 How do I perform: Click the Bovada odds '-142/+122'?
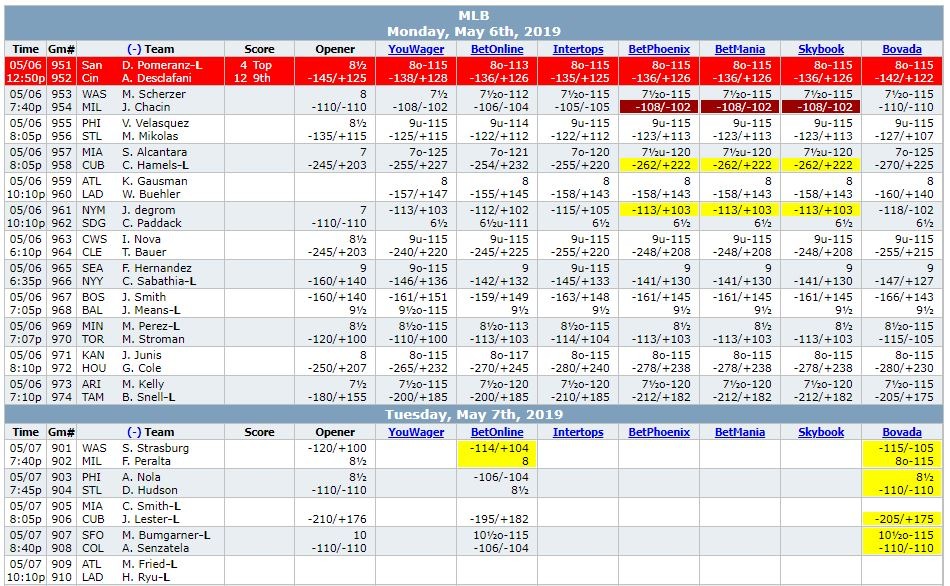click(904, 78)
